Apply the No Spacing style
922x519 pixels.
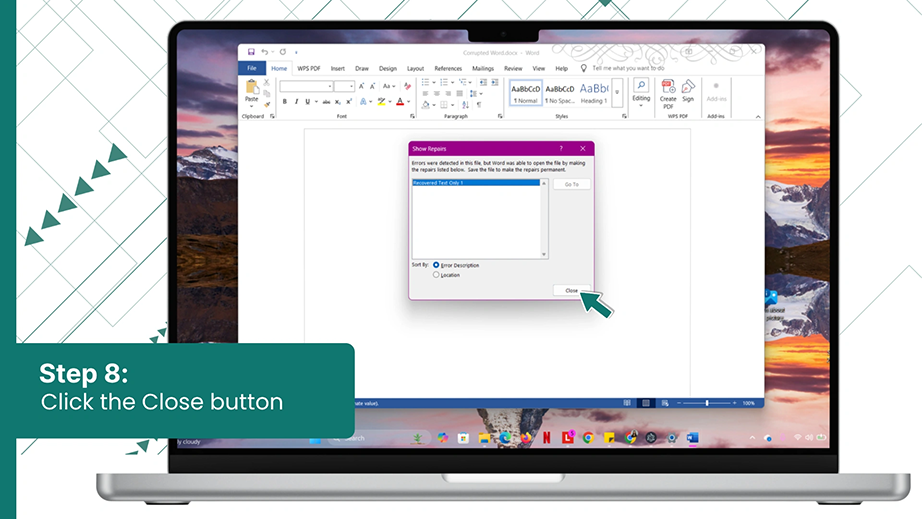pos(559,93)
